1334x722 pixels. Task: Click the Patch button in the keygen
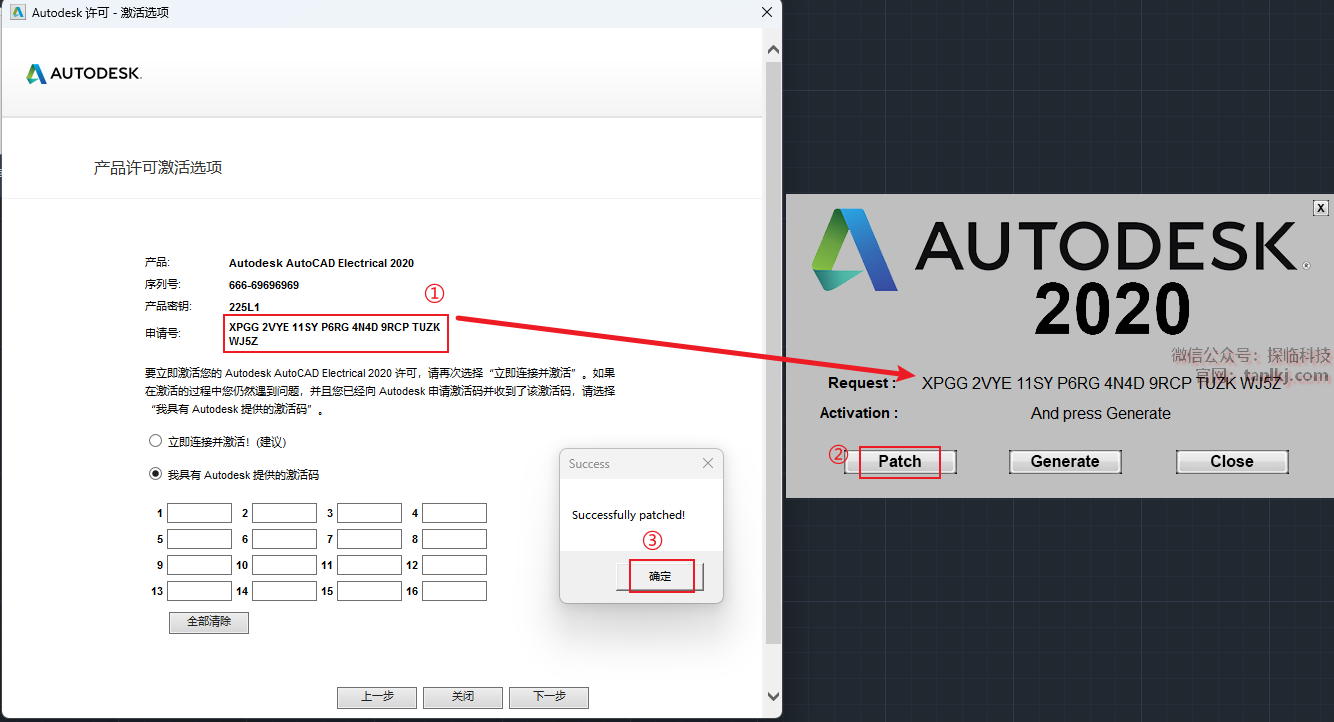point(900,461)
